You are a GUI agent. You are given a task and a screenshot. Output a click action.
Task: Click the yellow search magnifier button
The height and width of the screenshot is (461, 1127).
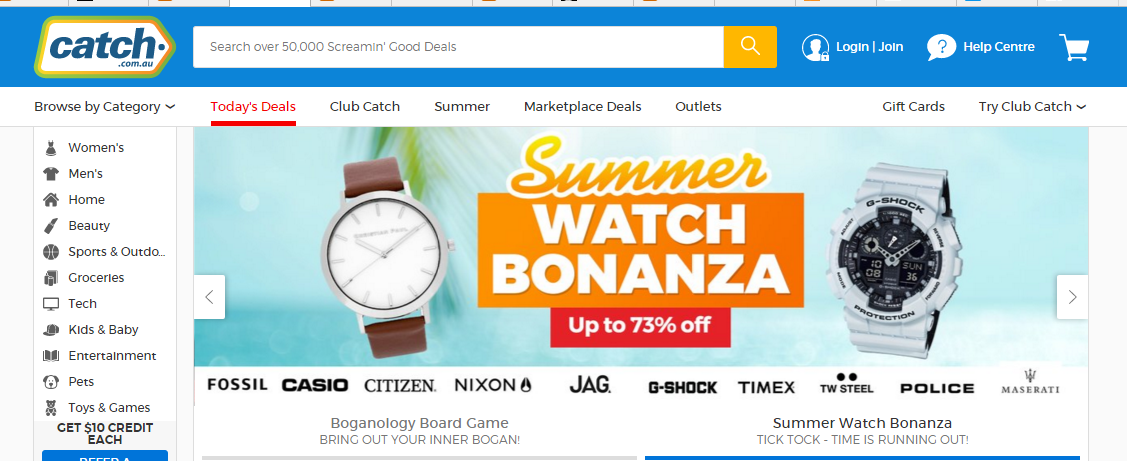(x=750, y=47)
